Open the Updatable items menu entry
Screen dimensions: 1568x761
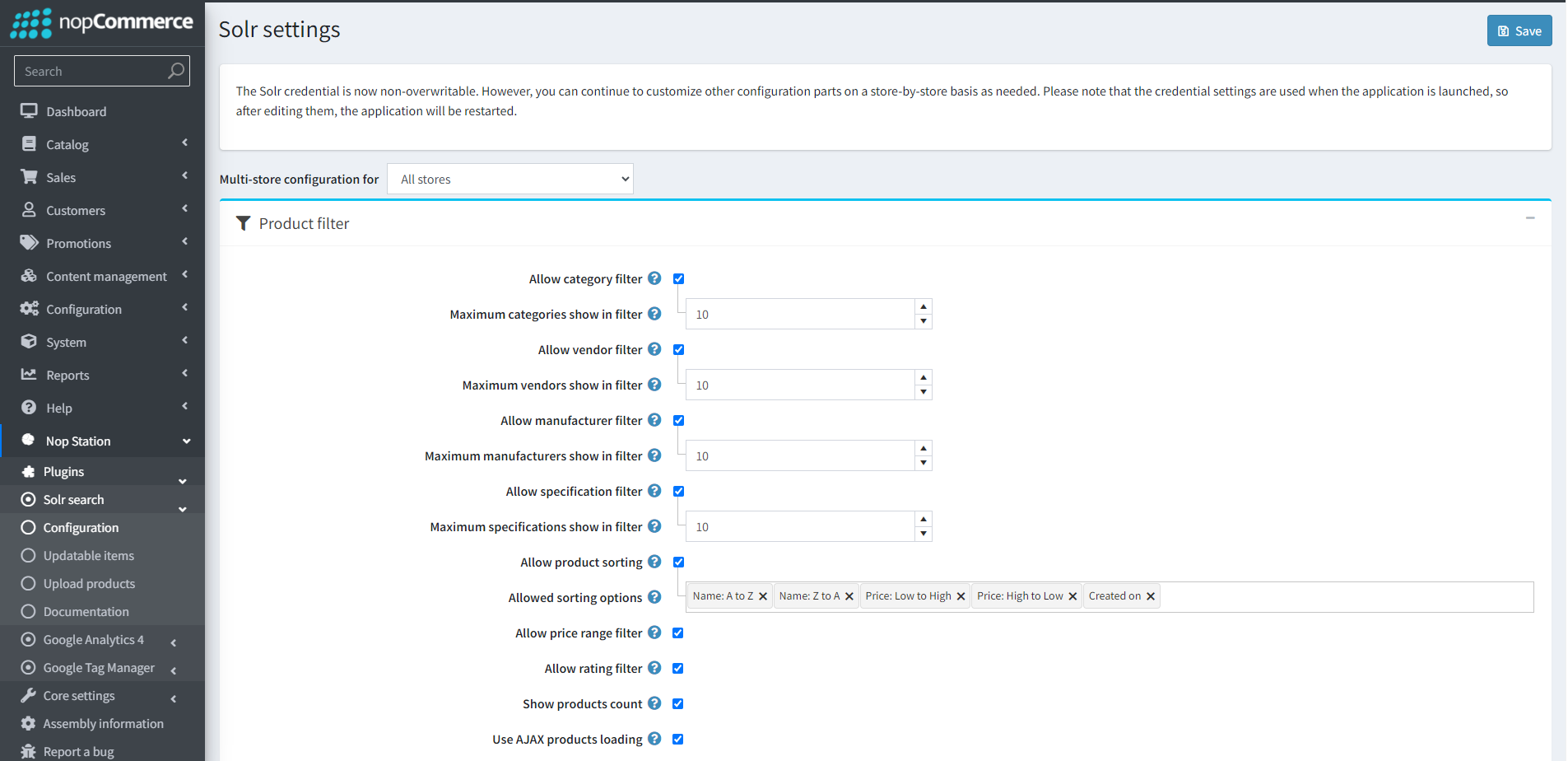(x=89, y=556)
